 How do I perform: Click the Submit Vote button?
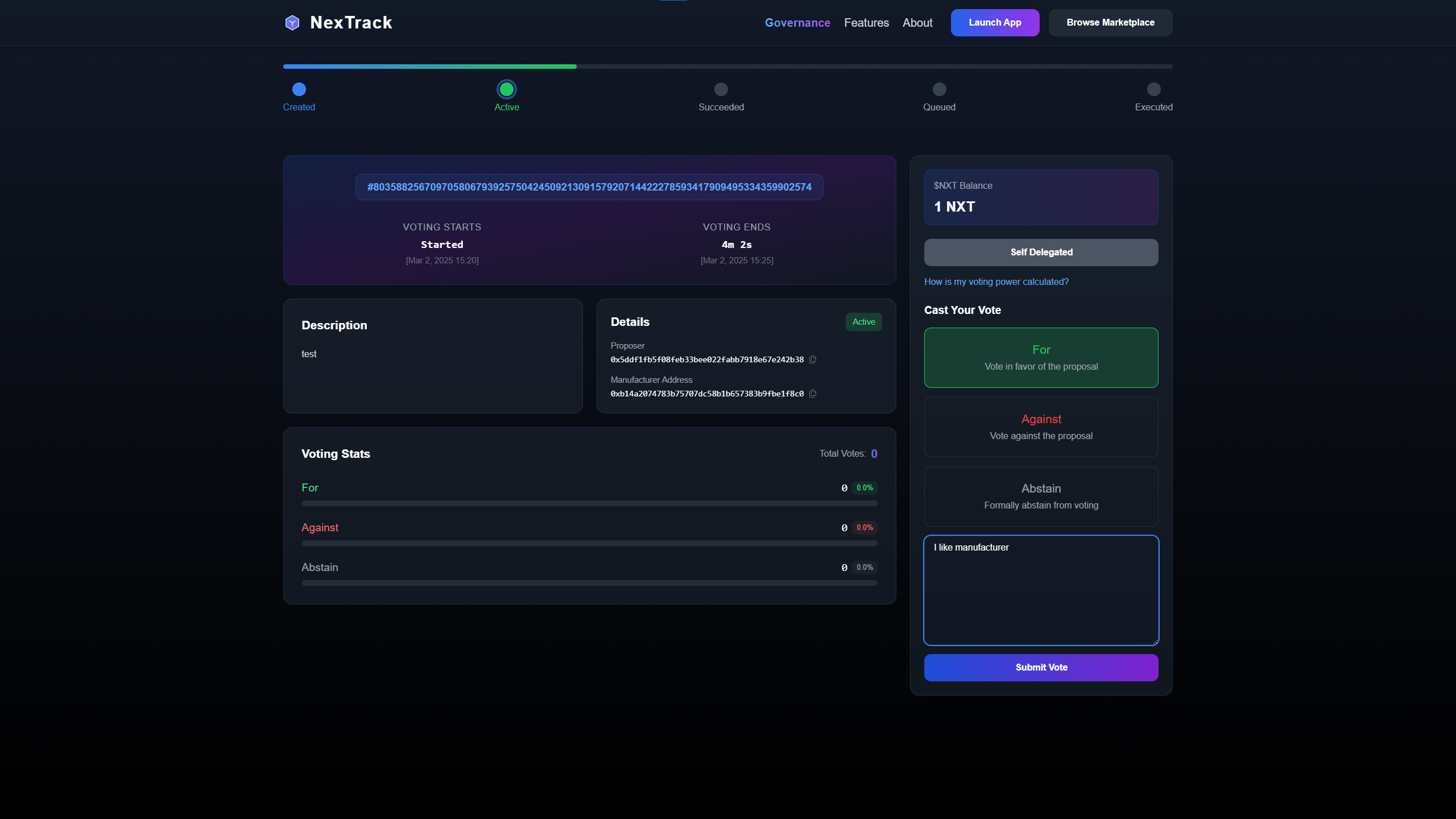tap(1041, 667)
